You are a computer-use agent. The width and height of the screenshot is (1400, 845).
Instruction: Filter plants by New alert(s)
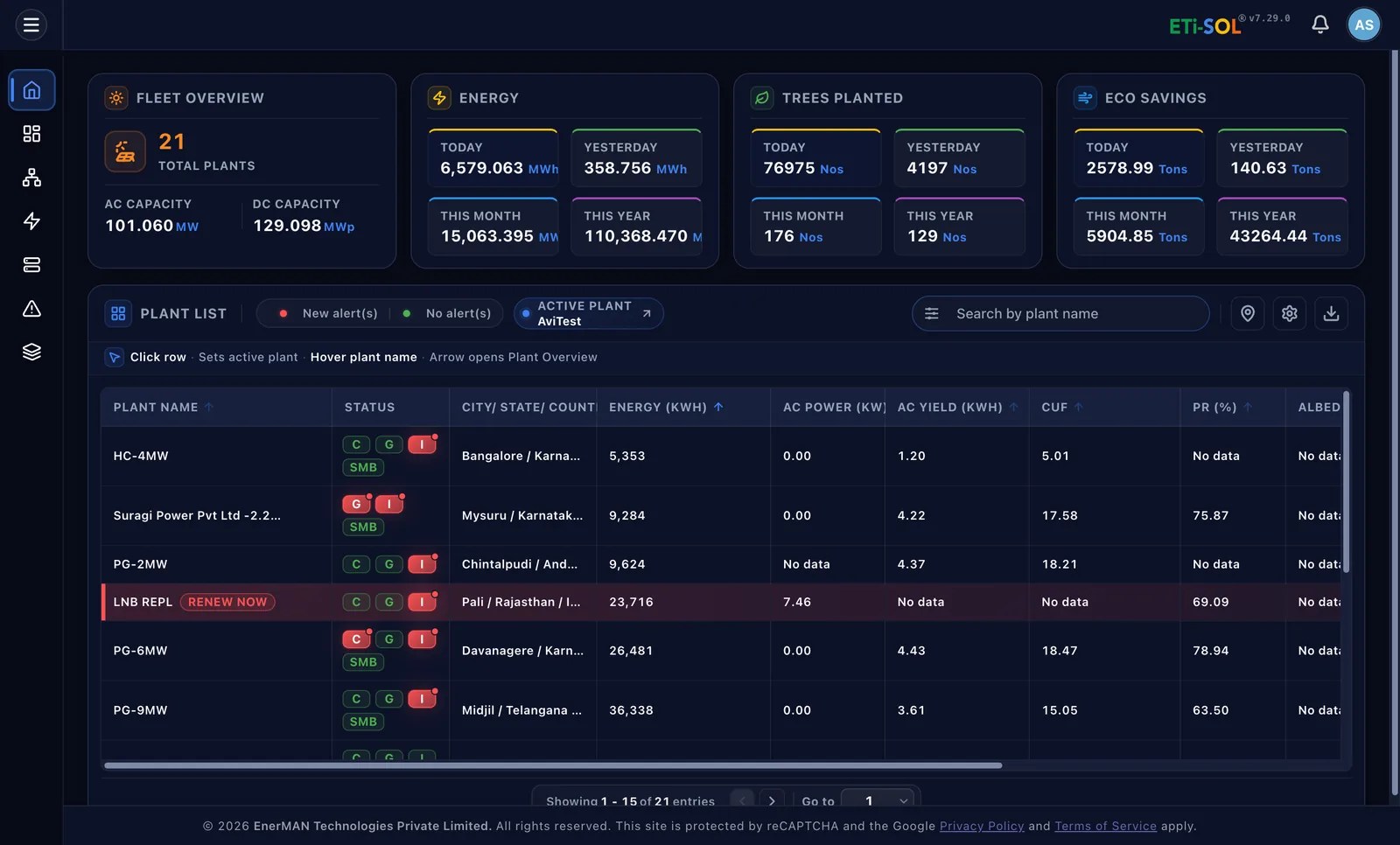[x=329, y=313]
